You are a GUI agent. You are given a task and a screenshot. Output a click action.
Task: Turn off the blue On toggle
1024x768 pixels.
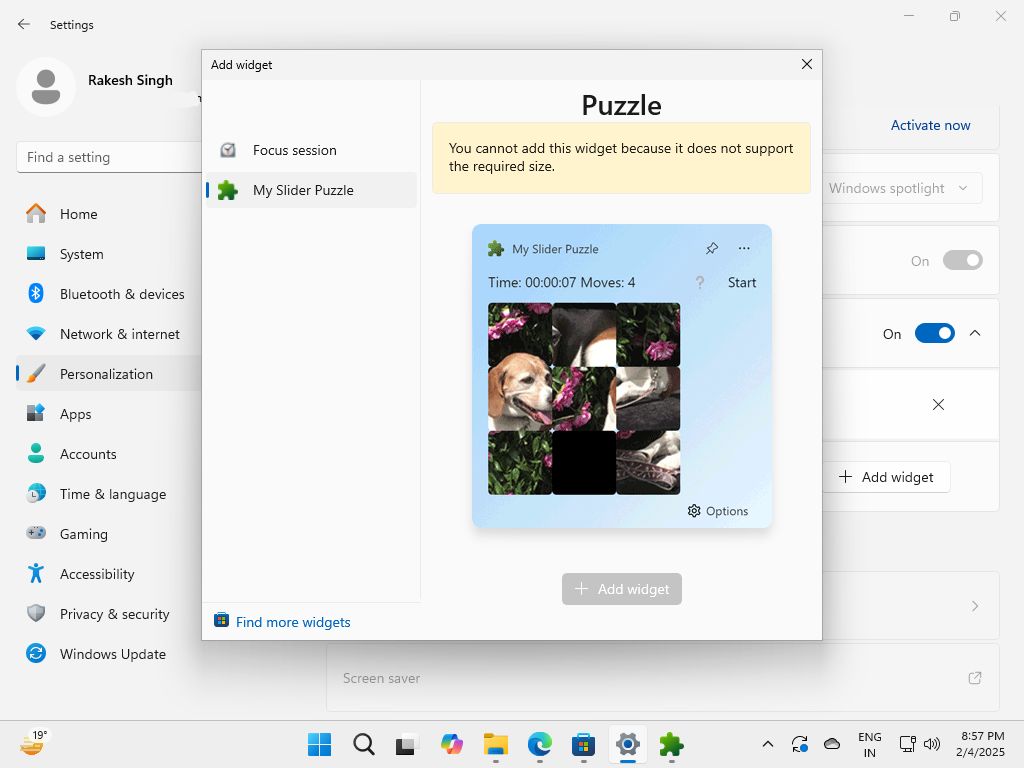[x=934, y=334]
